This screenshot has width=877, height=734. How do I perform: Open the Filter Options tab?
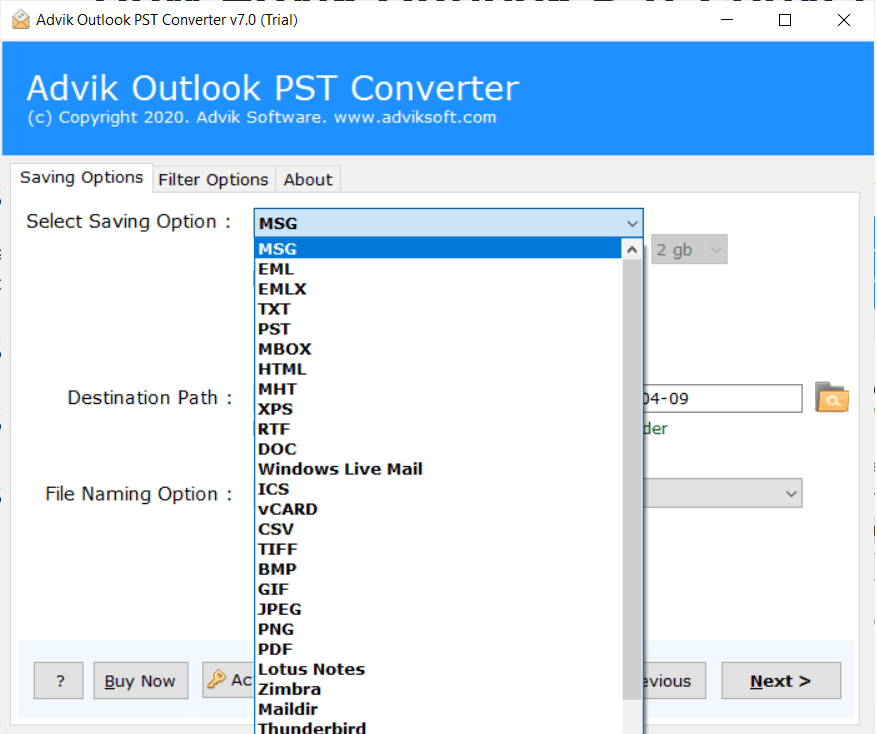click(x=213, y=180)
